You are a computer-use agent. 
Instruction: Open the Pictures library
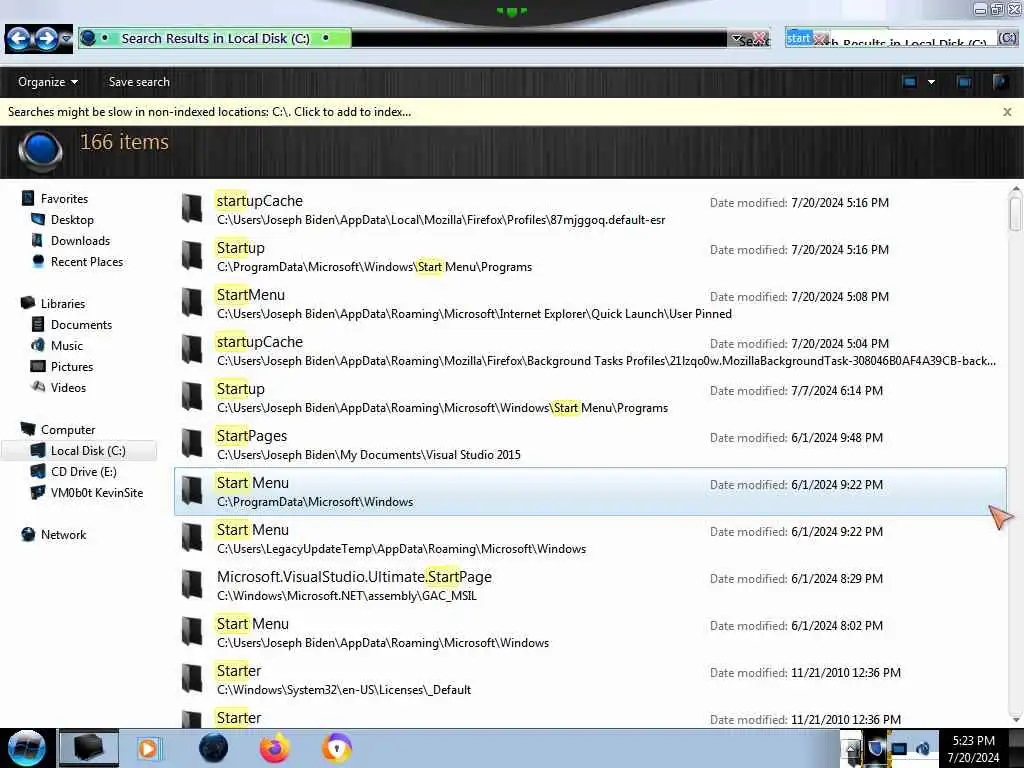(72, 366)
